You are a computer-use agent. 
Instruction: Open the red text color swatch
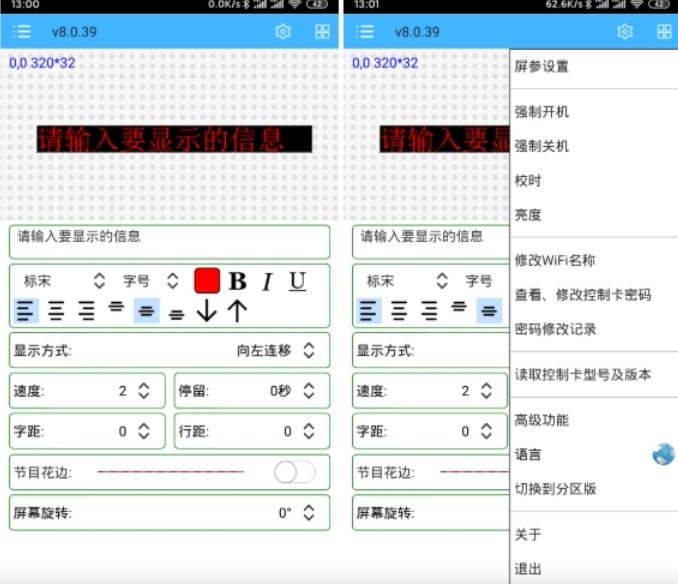tap(207, 281)
